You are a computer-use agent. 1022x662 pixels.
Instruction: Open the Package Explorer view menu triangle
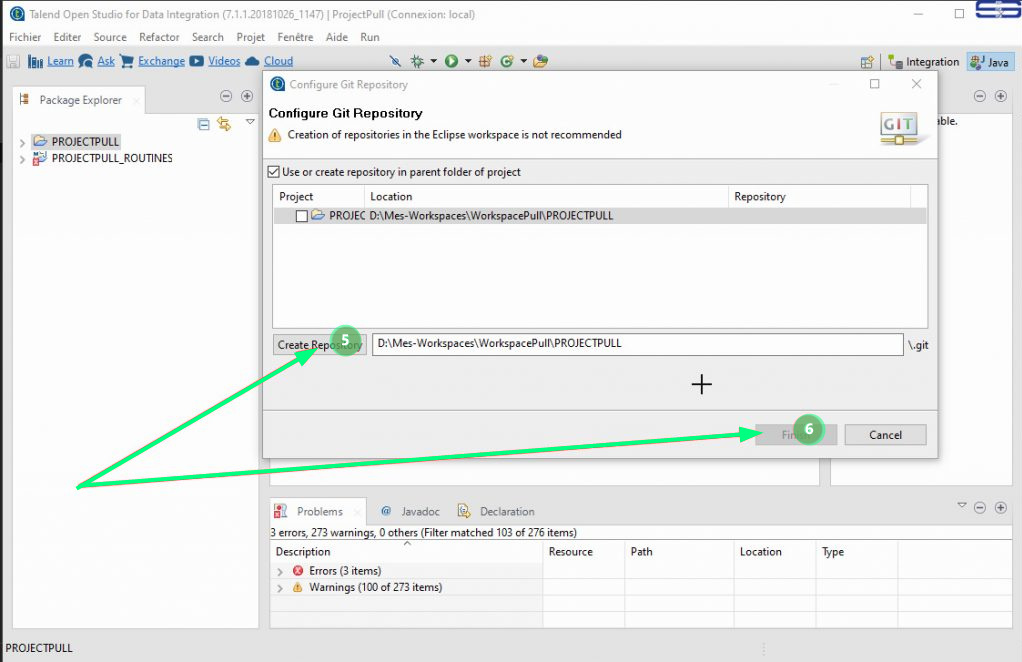pyautogui.click(x=250, y=122)
